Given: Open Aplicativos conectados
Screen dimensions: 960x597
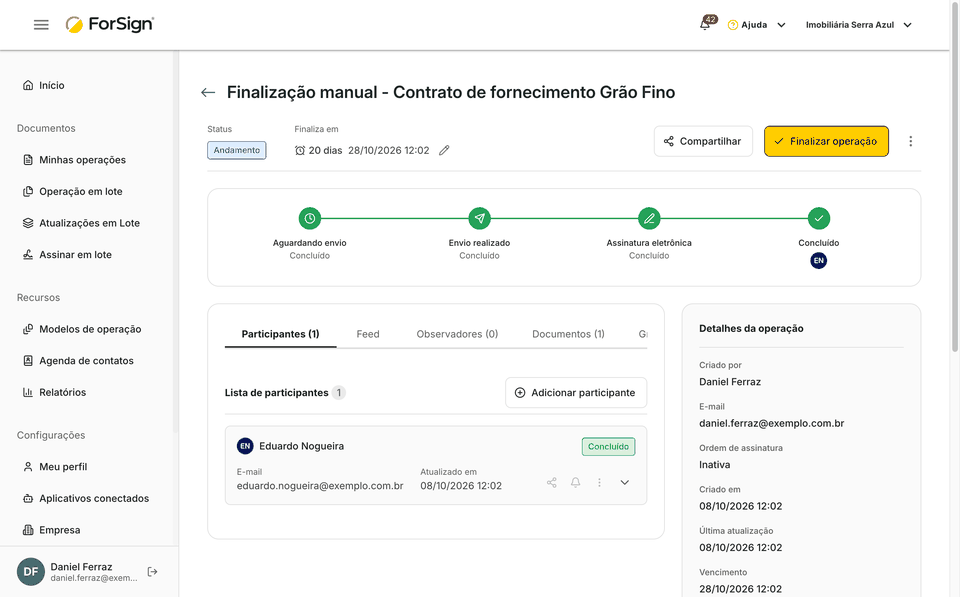Looking at the screenshot, I should pyautogui.click(x=86, y=498).
